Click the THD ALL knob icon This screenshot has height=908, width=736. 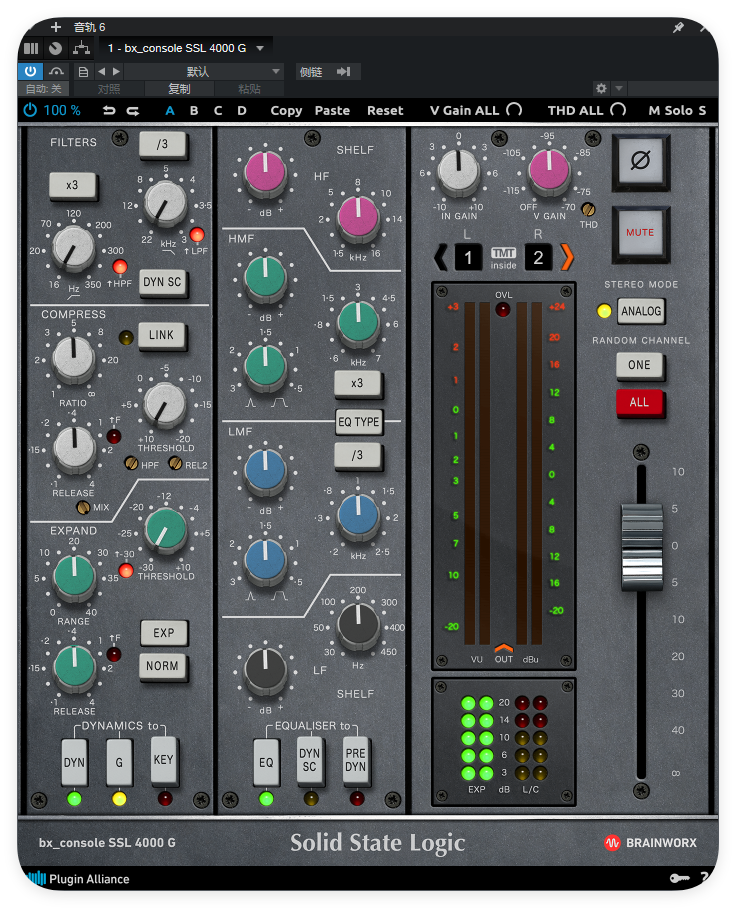[618, 110]
